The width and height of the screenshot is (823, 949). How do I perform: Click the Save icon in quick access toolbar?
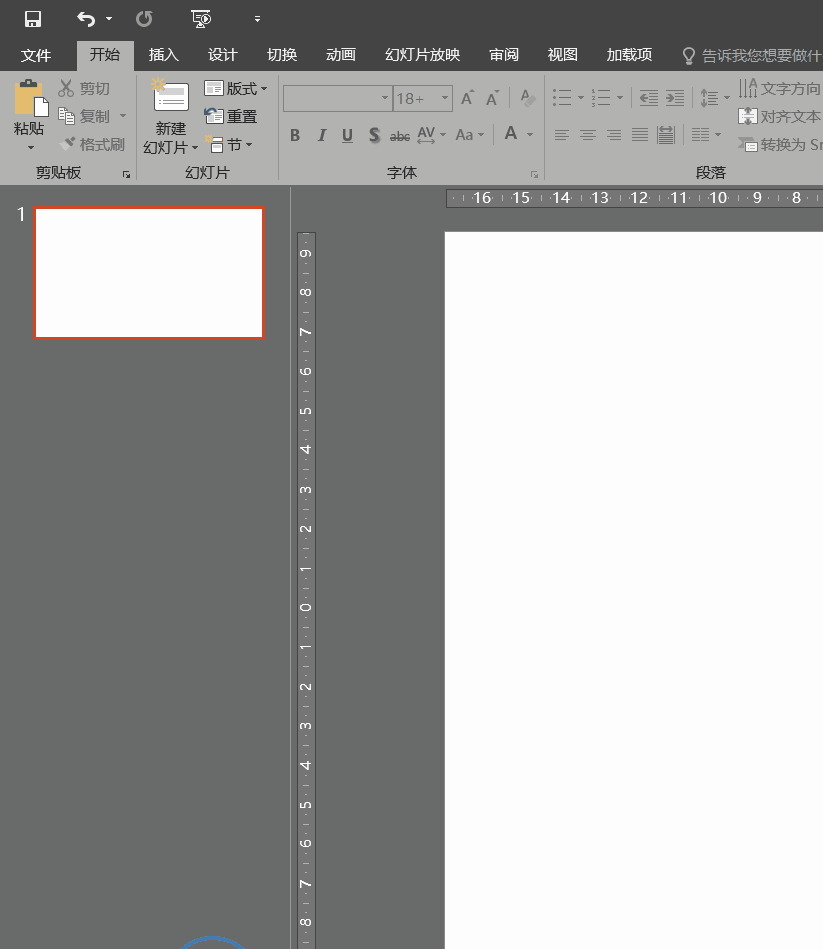33,19
